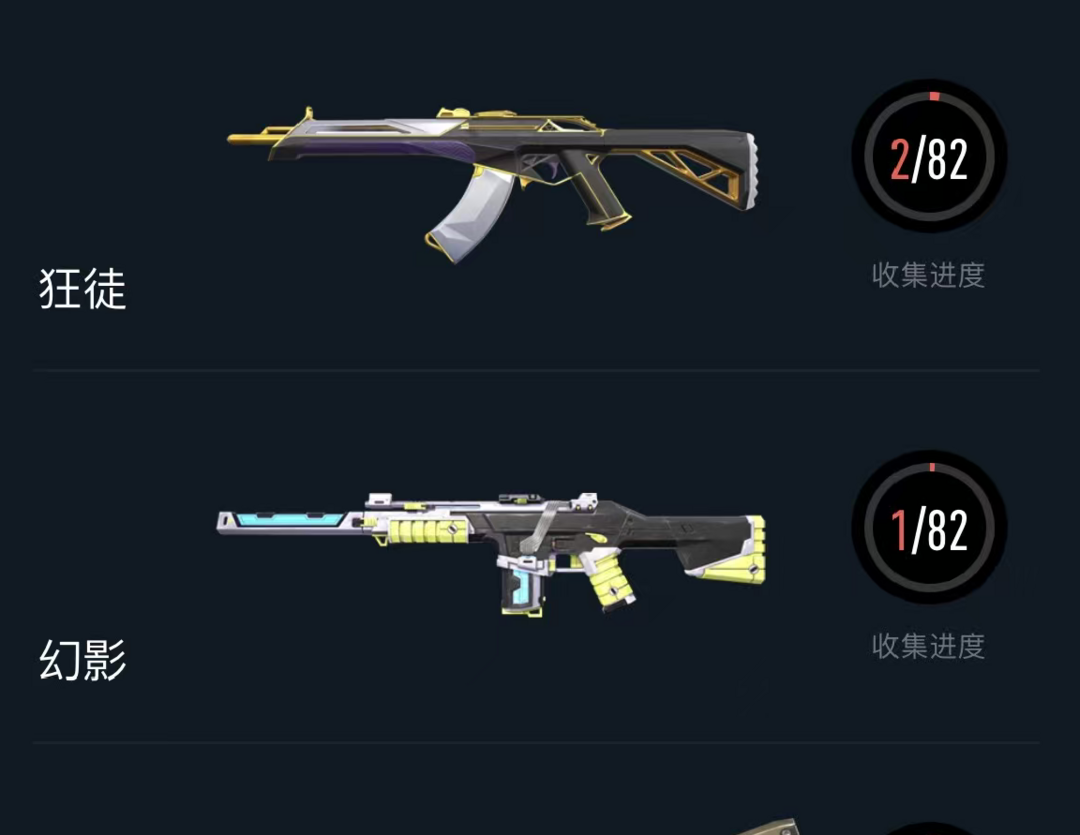
Task: Open the 1/82 collection progress ring
Action: click(929, 528)
